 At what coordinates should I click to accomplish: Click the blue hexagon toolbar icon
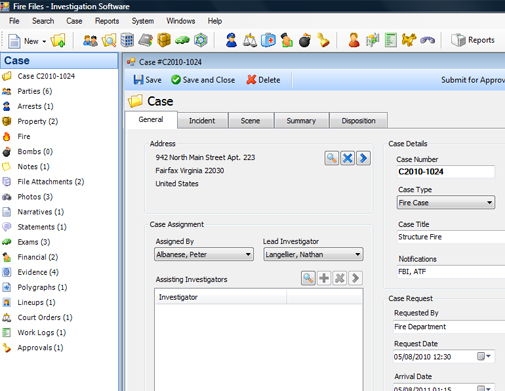[x=201, y=41]
